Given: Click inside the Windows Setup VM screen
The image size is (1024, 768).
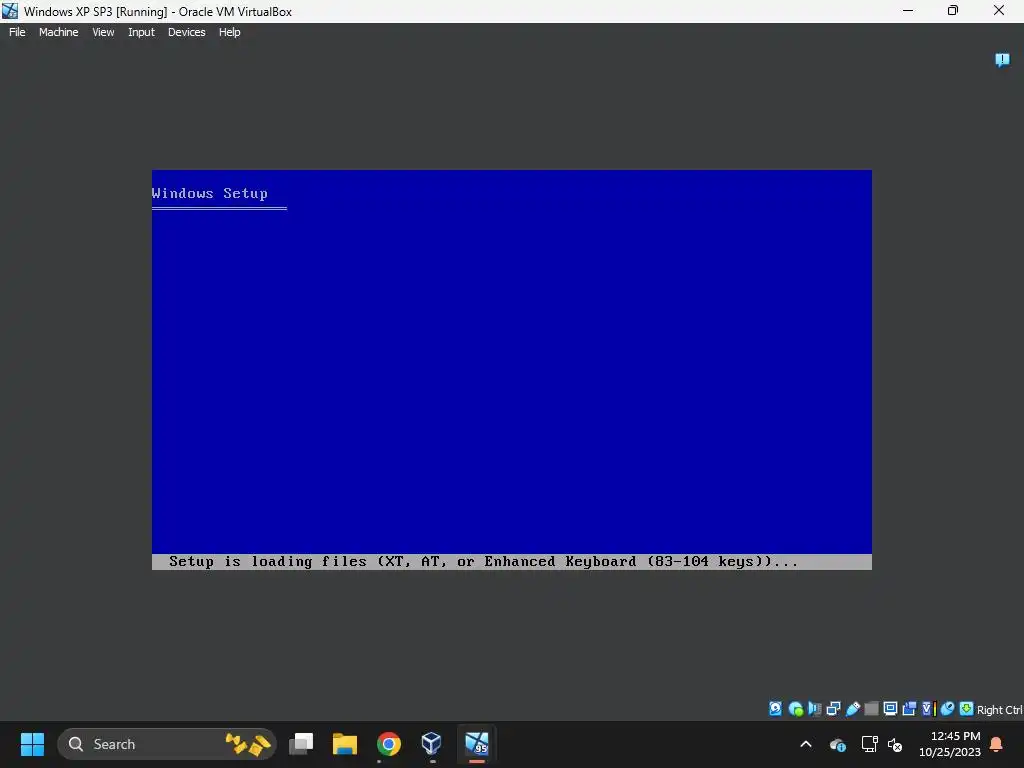Looking at the screenshot, I should [x=511, y=370].
